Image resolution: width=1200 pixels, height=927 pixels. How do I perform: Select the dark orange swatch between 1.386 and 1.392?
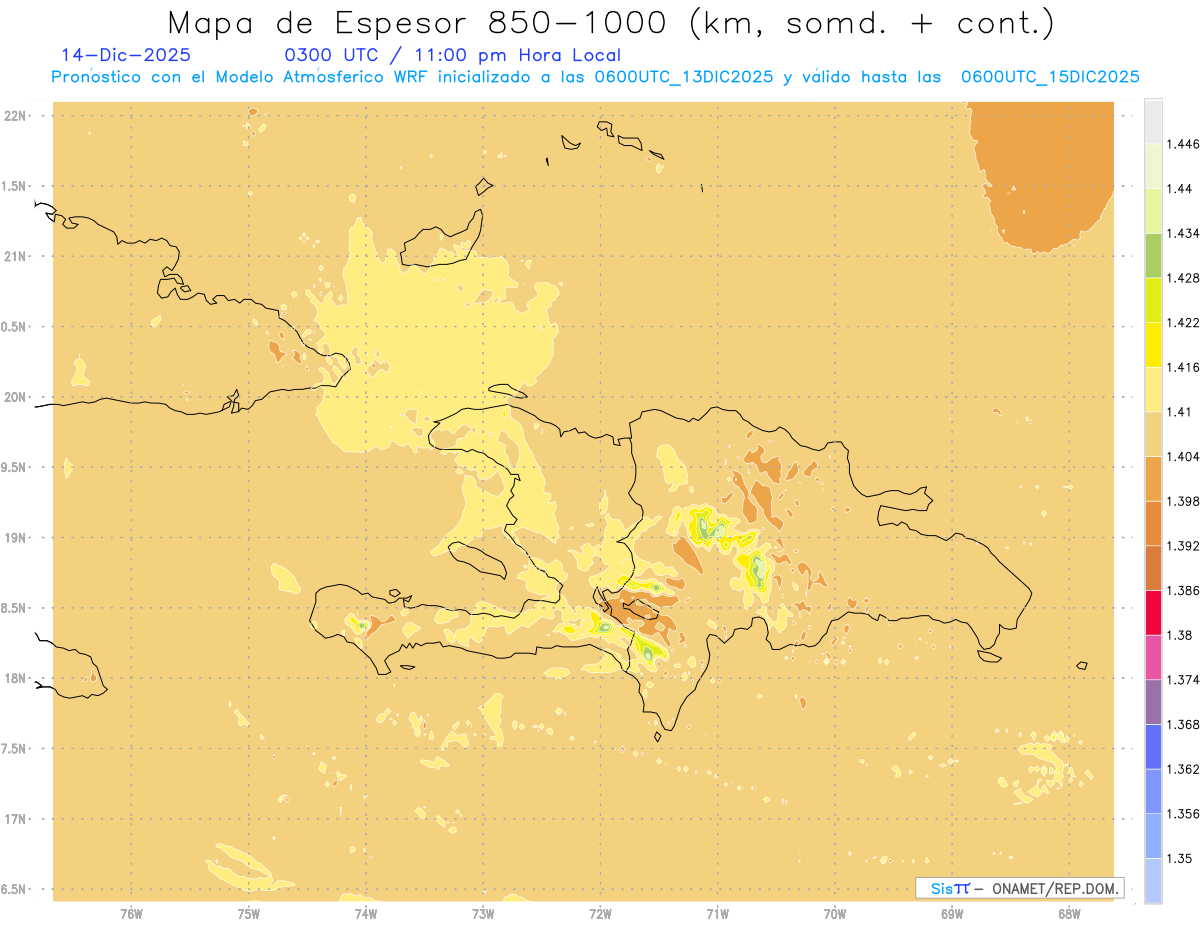pyautogui.click(x=1153, y=568)
